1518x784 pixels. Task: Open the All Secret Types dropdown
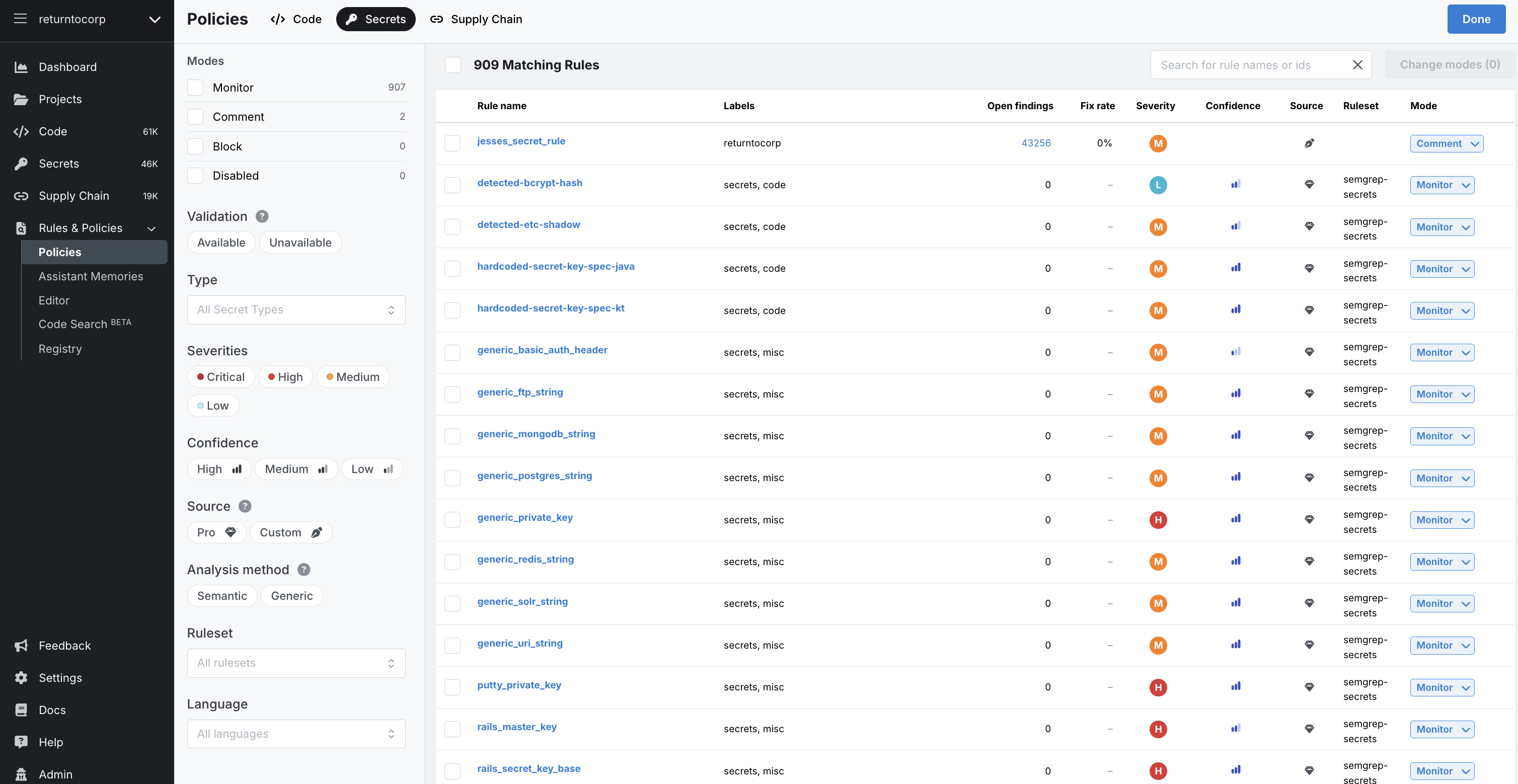pyautogui.click(x=296, y=309)
